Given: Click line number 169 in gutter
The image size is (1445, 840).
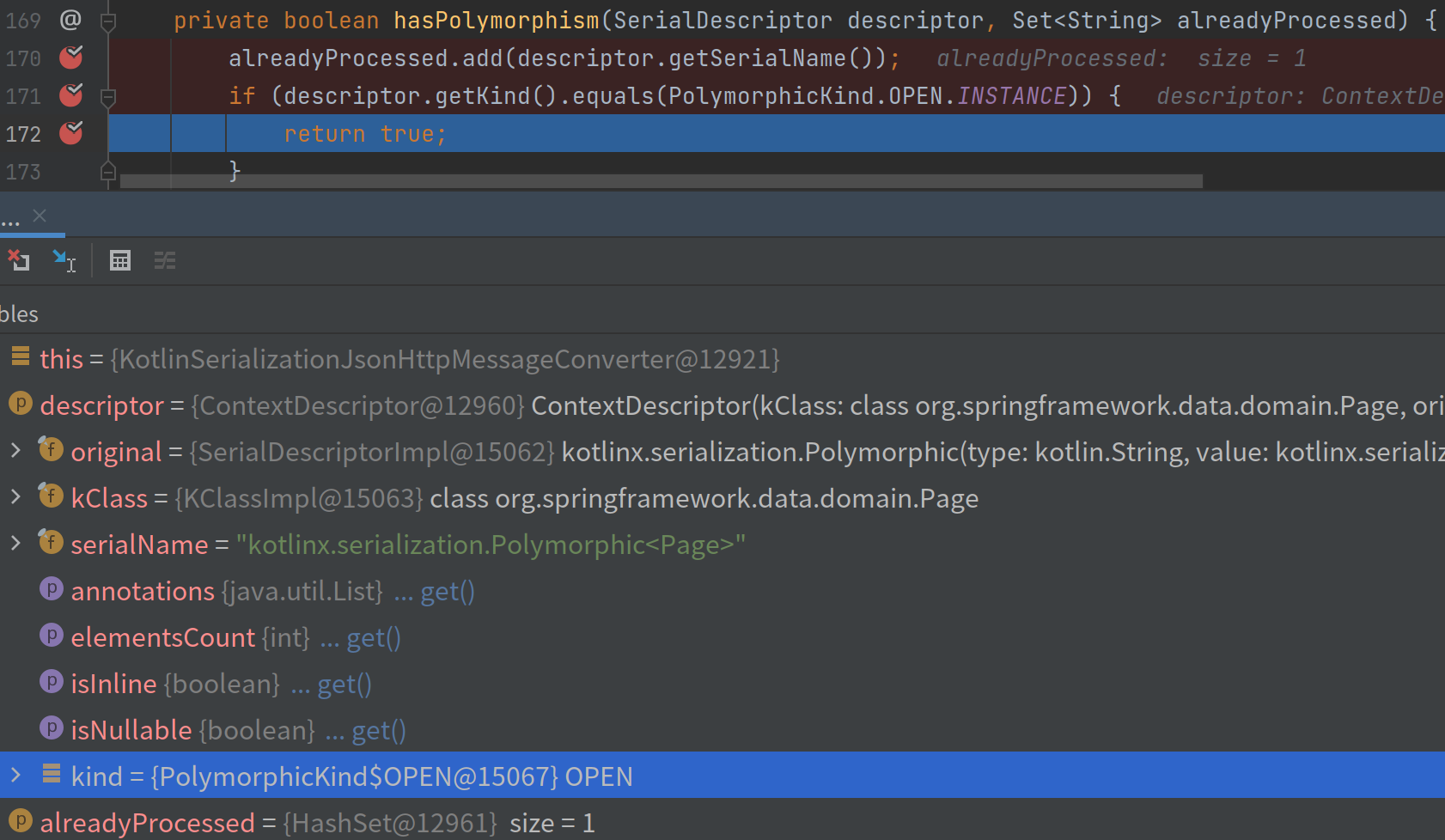Looking at the screenshot, I should click(x=23, y=21).
